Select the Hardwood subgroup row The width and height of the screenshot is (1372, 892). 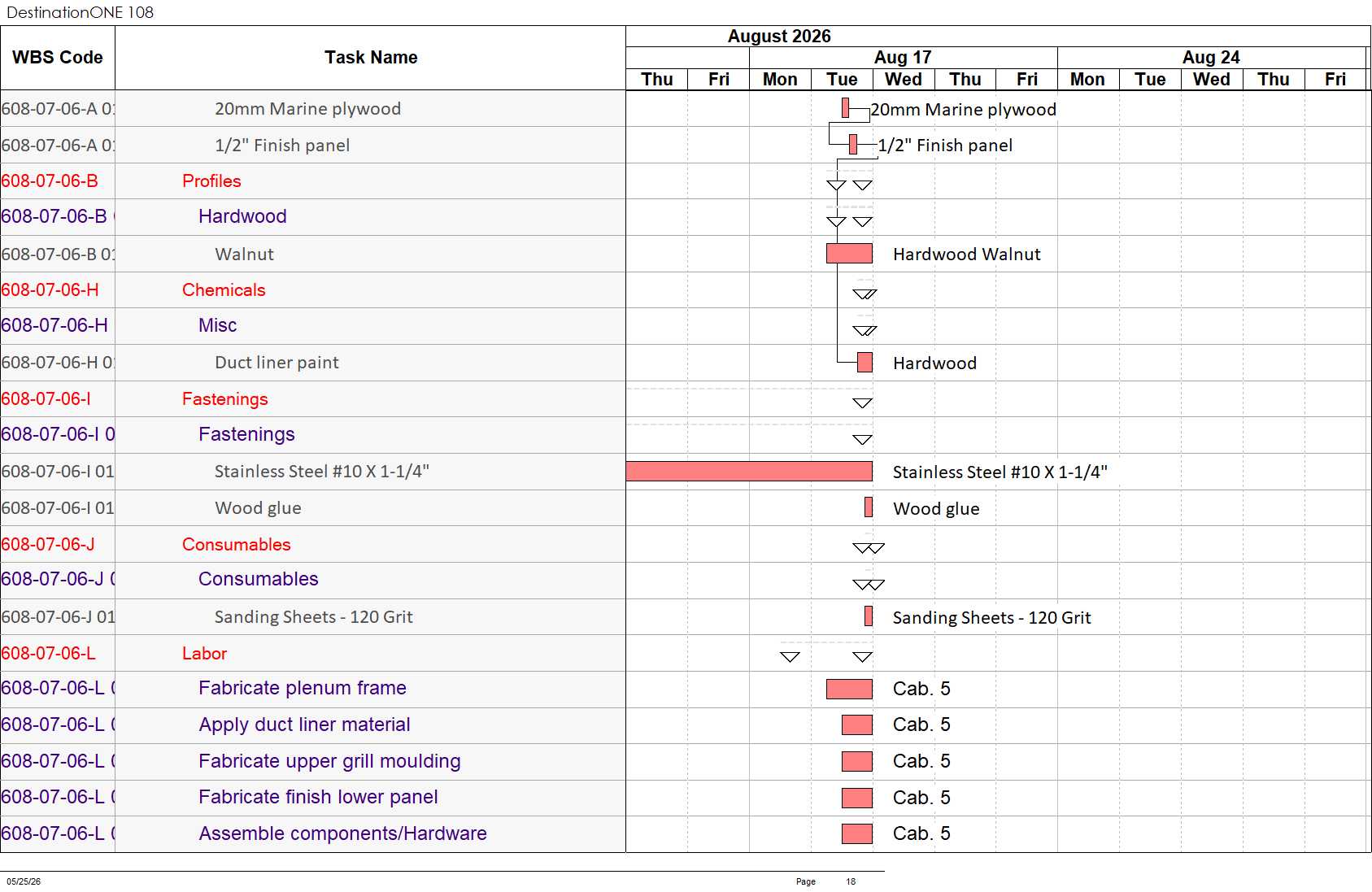click(313, 217)
